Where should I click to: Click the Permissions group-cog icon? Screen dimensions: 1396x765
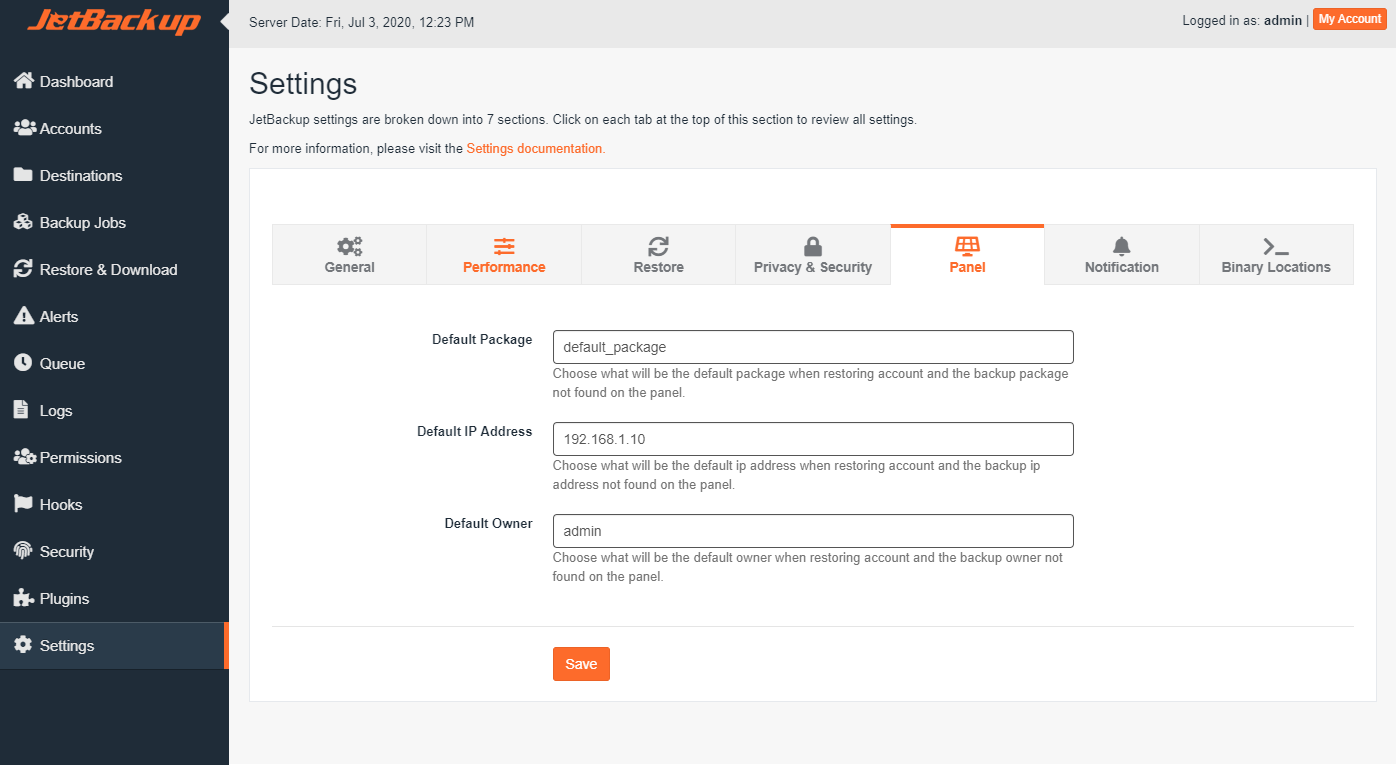[24, 457]
